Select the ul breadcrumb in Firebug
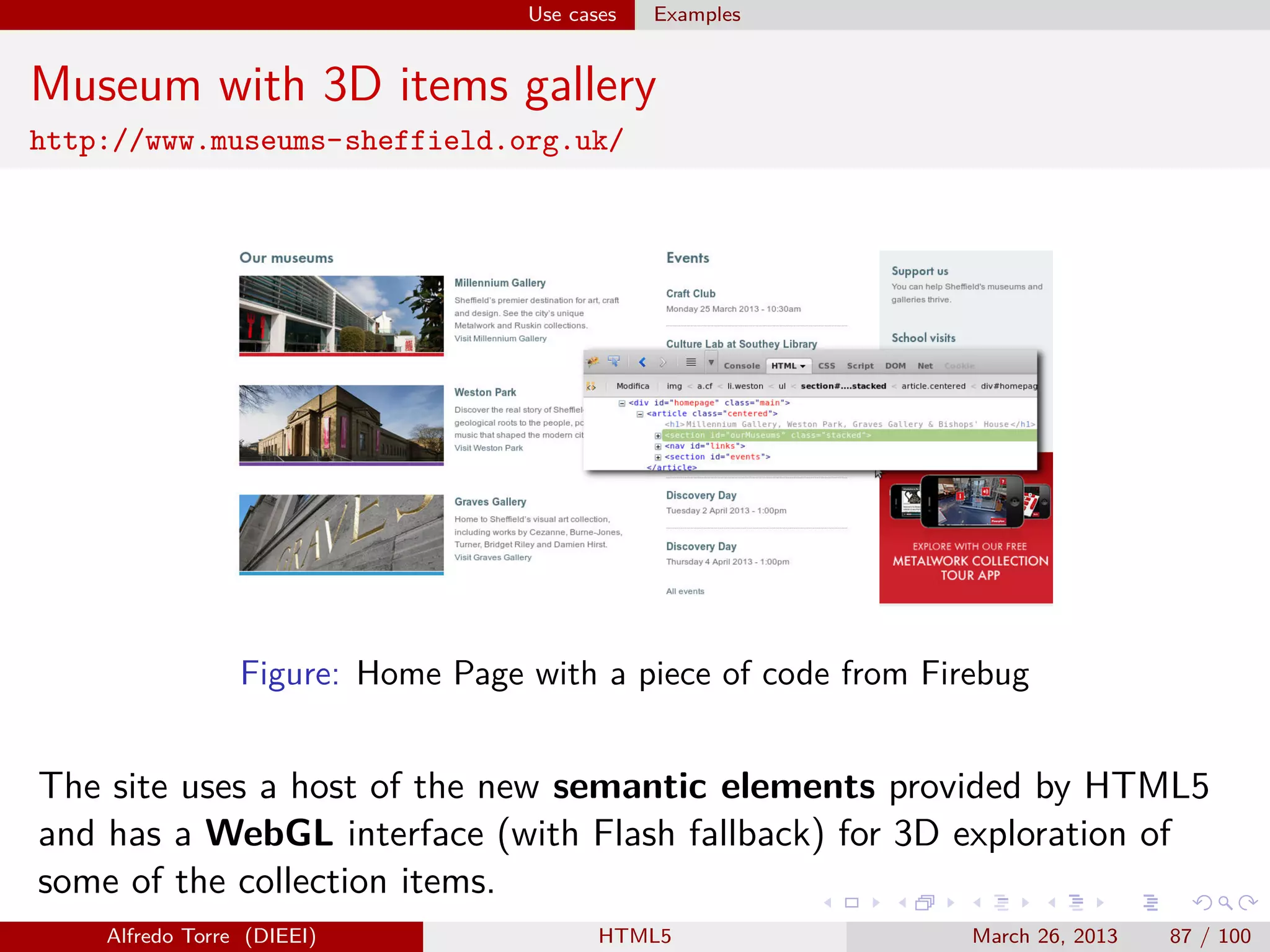 point(782,386)
